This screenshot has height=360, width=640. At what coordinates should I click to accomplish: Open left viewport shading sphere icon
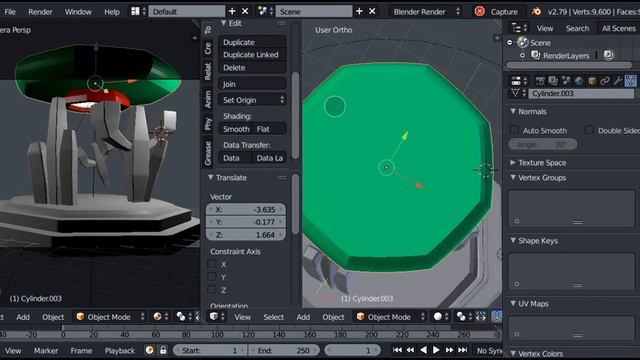pyautogui.click(x=160, y=317)
